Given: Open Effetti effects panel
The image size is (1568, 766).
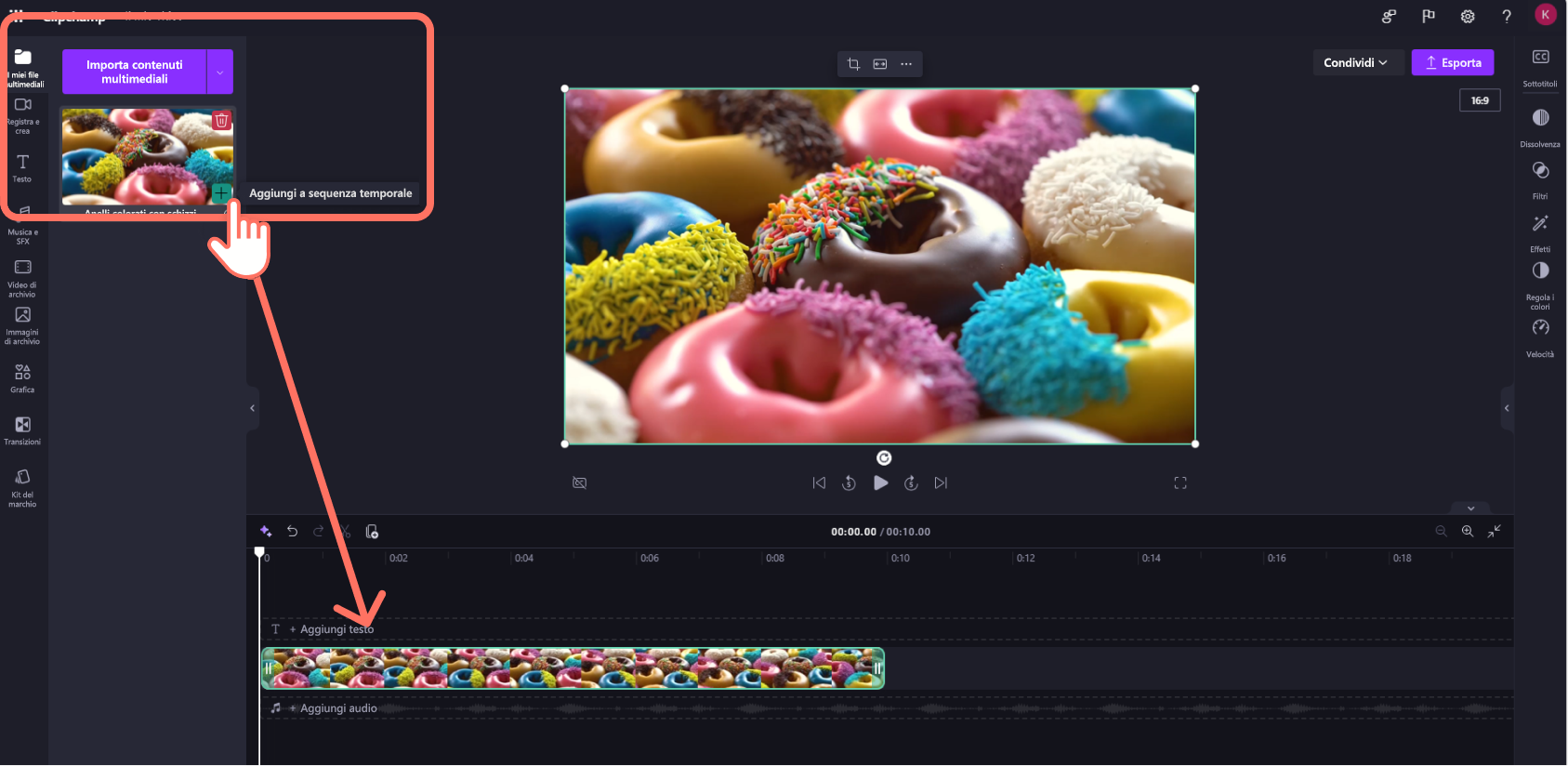Looking at the screenshot, I should pos(1540,233).
